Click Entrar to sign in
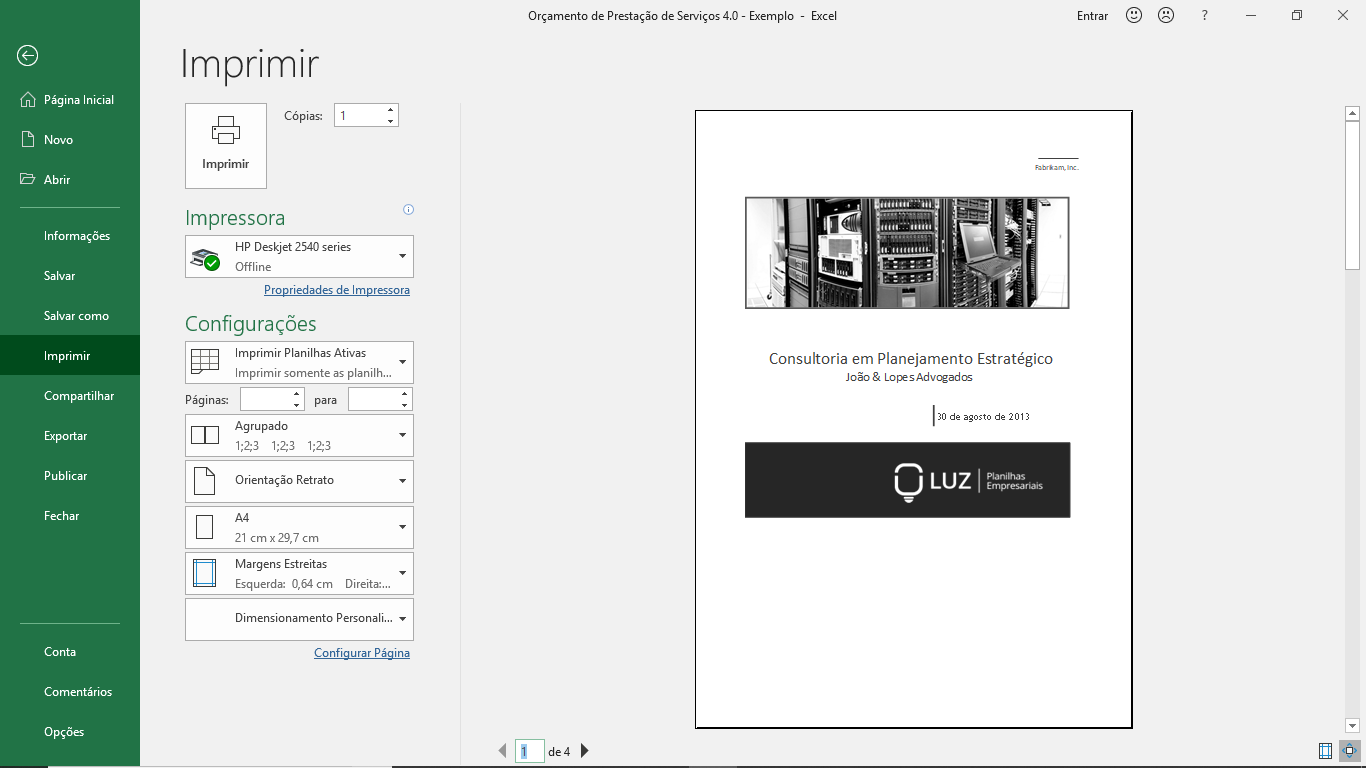Image resolution: width=1366 pixels, height=768 pixels. (1092, 16)
